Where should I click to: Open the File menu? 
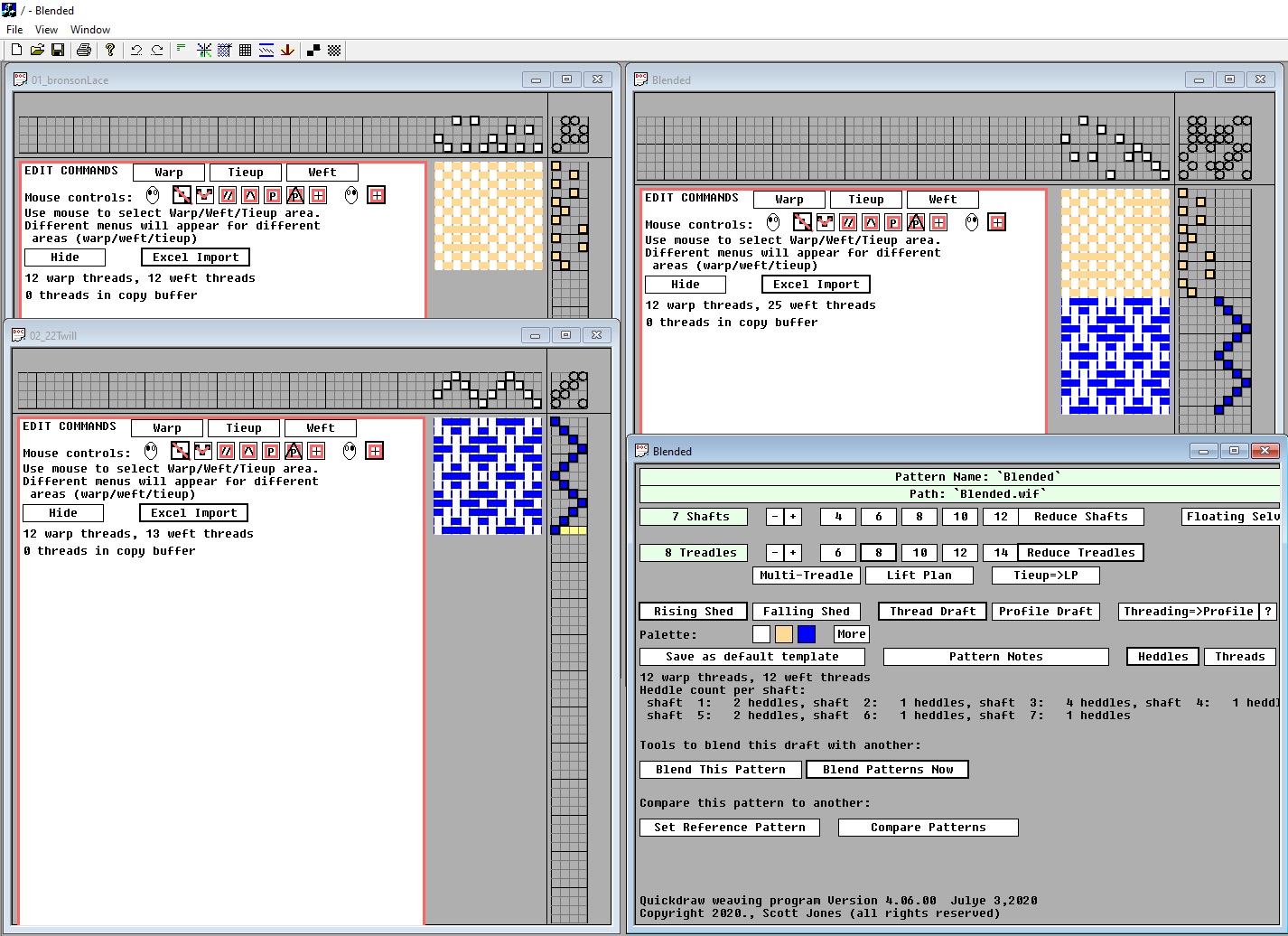[x=14, y=30]
